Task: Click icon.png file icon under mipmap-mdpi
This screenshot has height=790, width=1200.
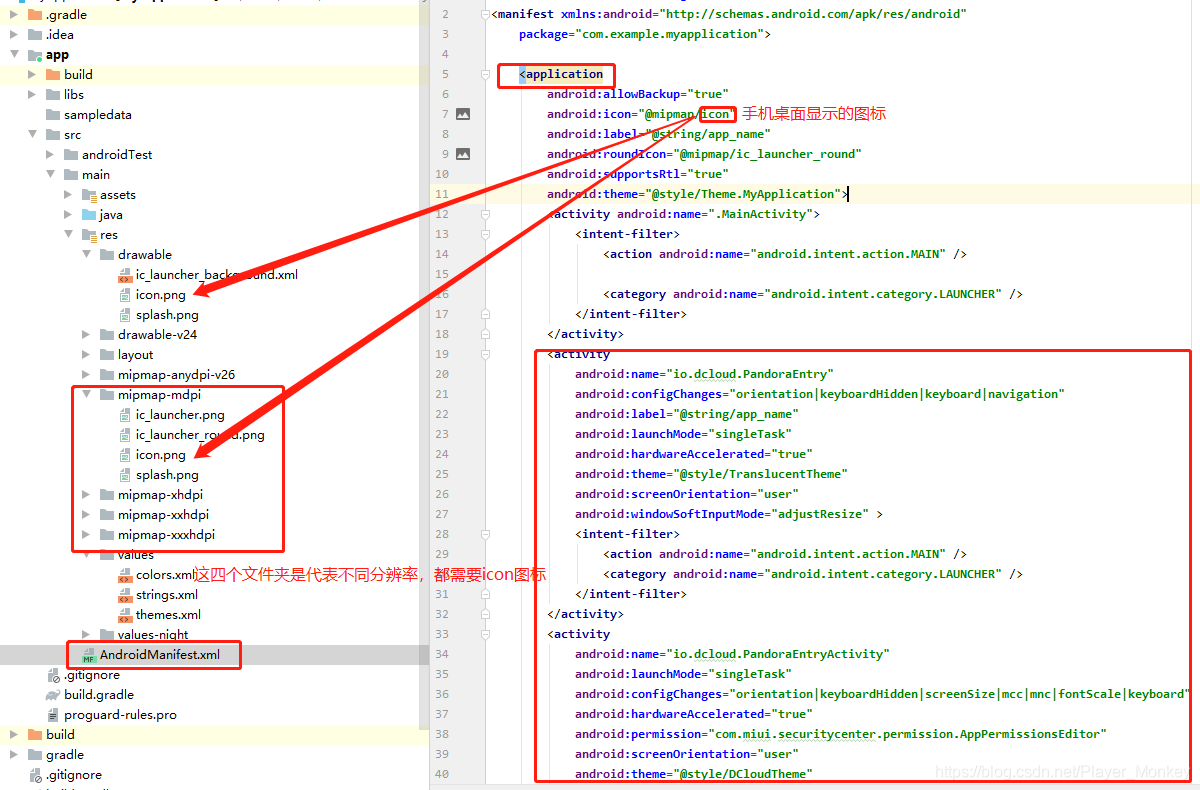Action: coord(125,455)
